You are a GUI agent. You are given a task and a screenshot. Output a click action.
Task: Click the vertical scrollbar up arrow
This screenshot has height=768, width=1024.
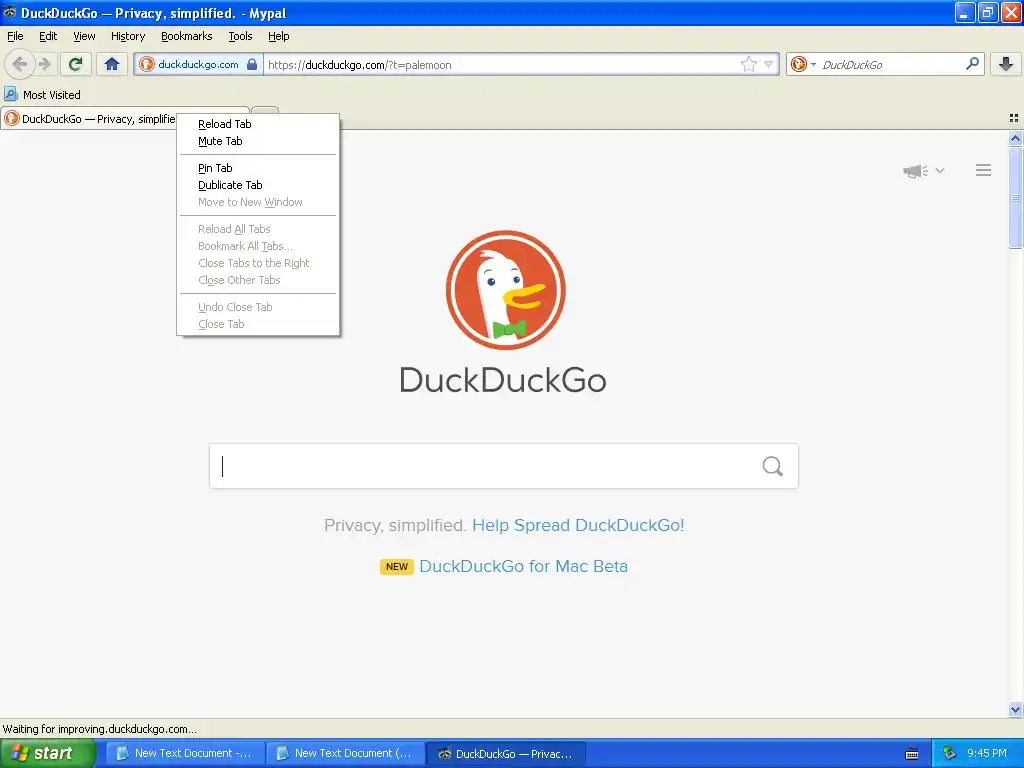pos(1015,138)
